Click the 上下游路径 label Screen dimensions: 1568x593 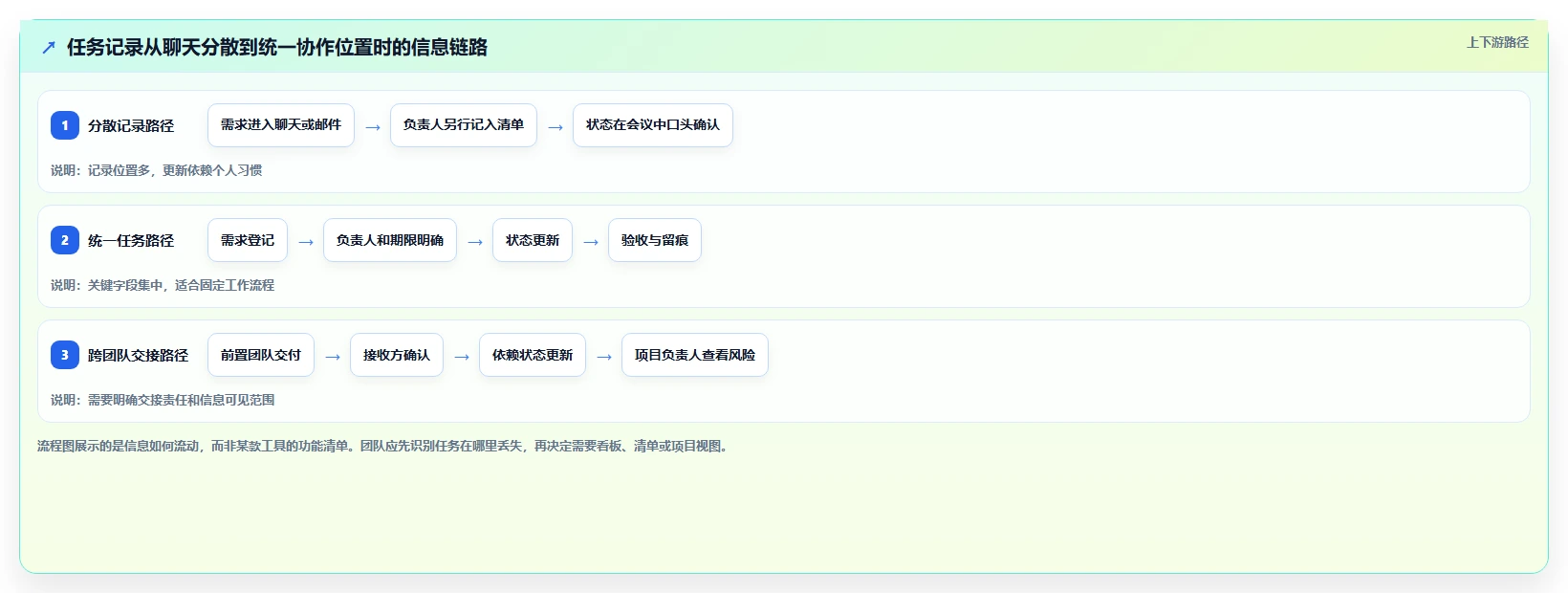click(1497, 42)
